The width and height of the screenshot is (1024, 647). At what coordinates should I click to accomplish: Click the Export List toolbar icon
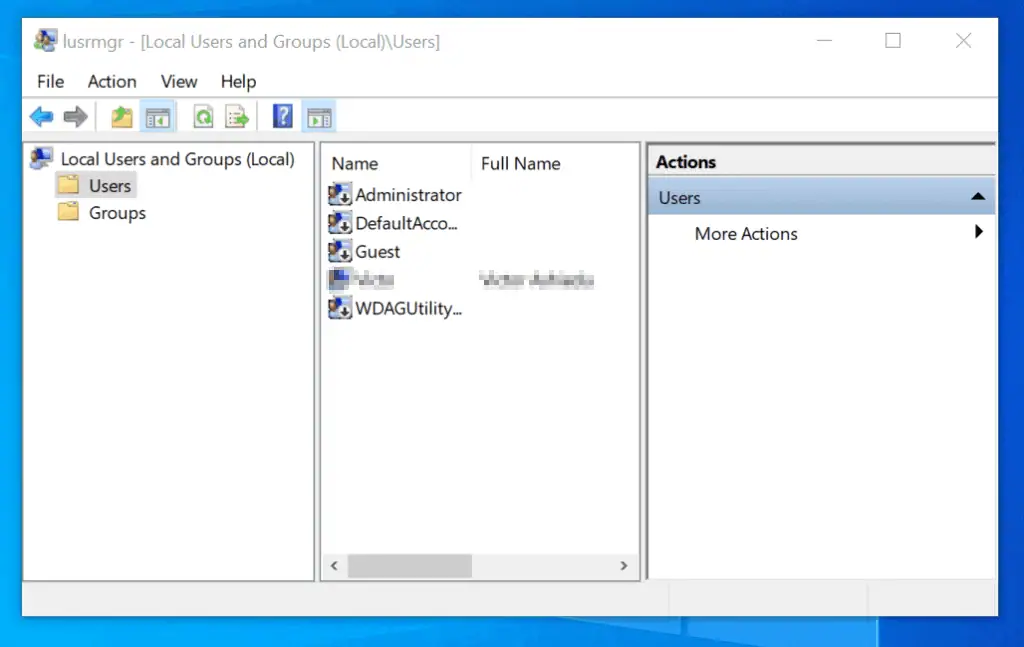pyautogui.click(x=237, y=116)
